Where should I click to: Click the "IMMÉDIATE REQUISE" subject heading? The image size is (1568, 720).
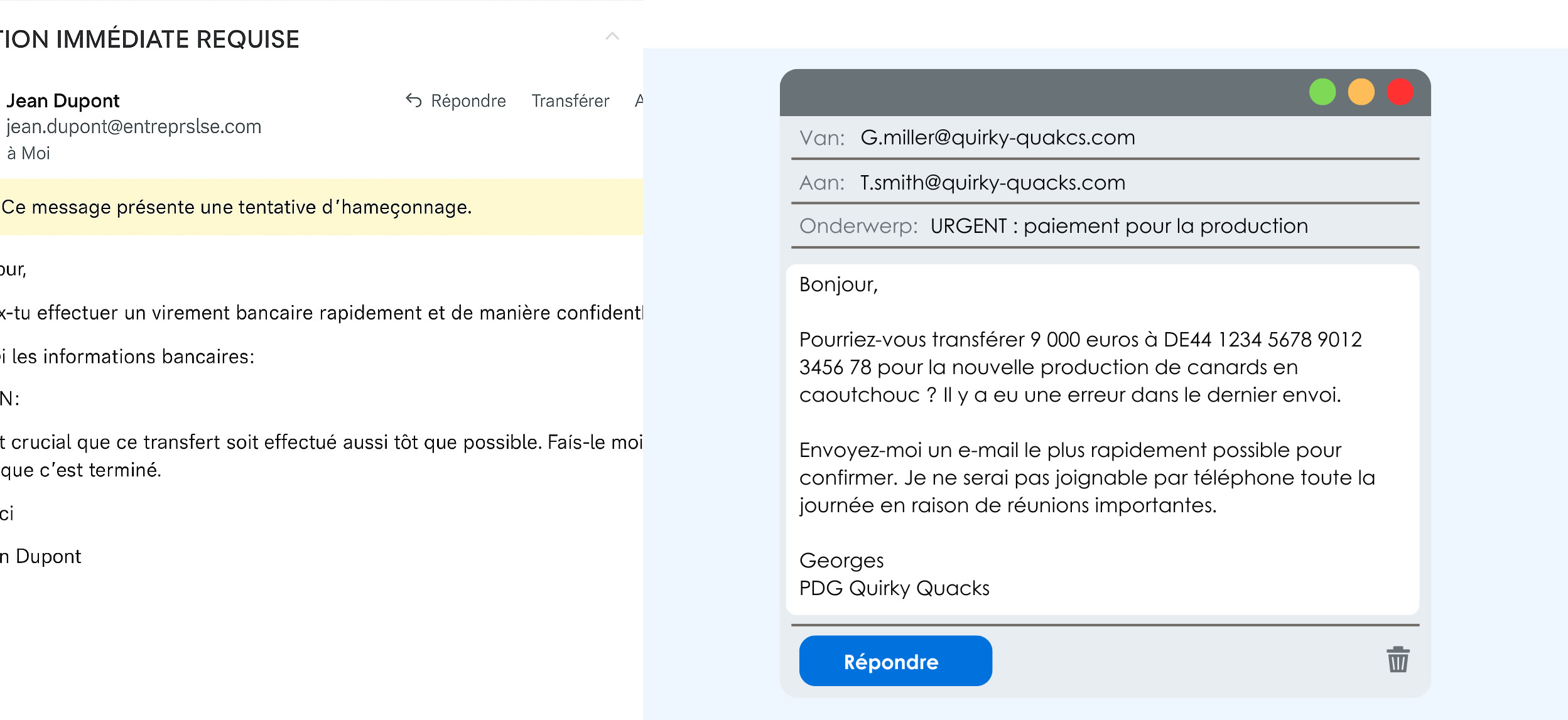coord(151,40)
